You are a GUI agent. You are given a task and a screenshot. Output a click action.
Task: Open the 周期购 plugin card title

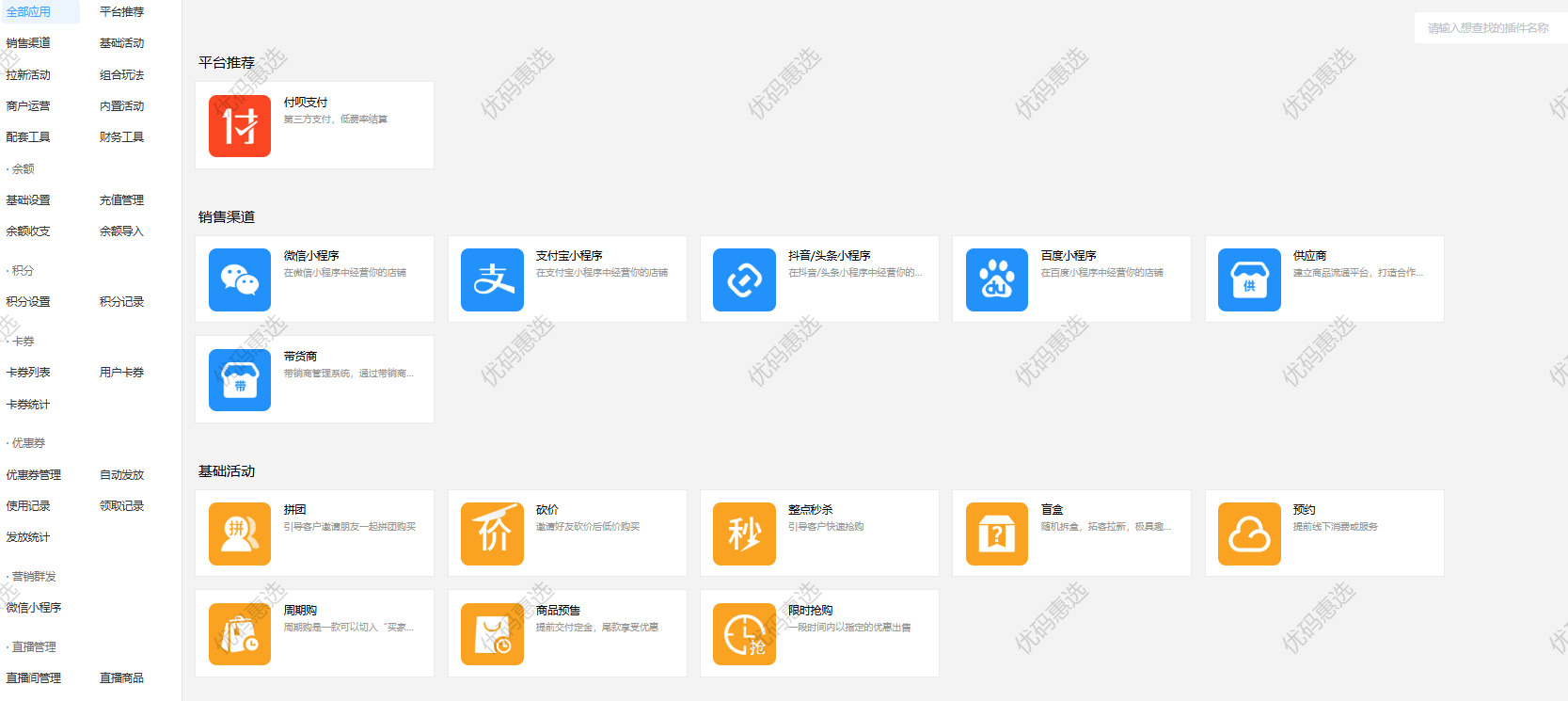(300, 611)
